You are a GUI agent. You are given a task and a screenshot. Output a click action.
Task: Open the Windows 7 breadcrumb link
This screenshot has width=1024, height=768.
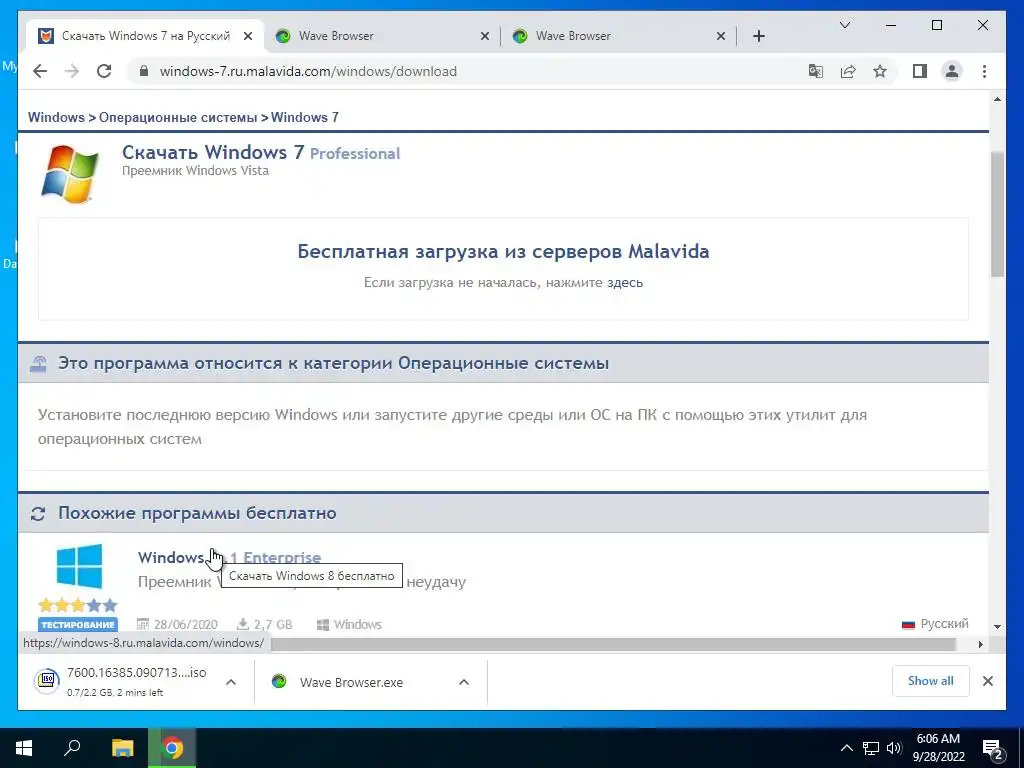pos(305,118)
